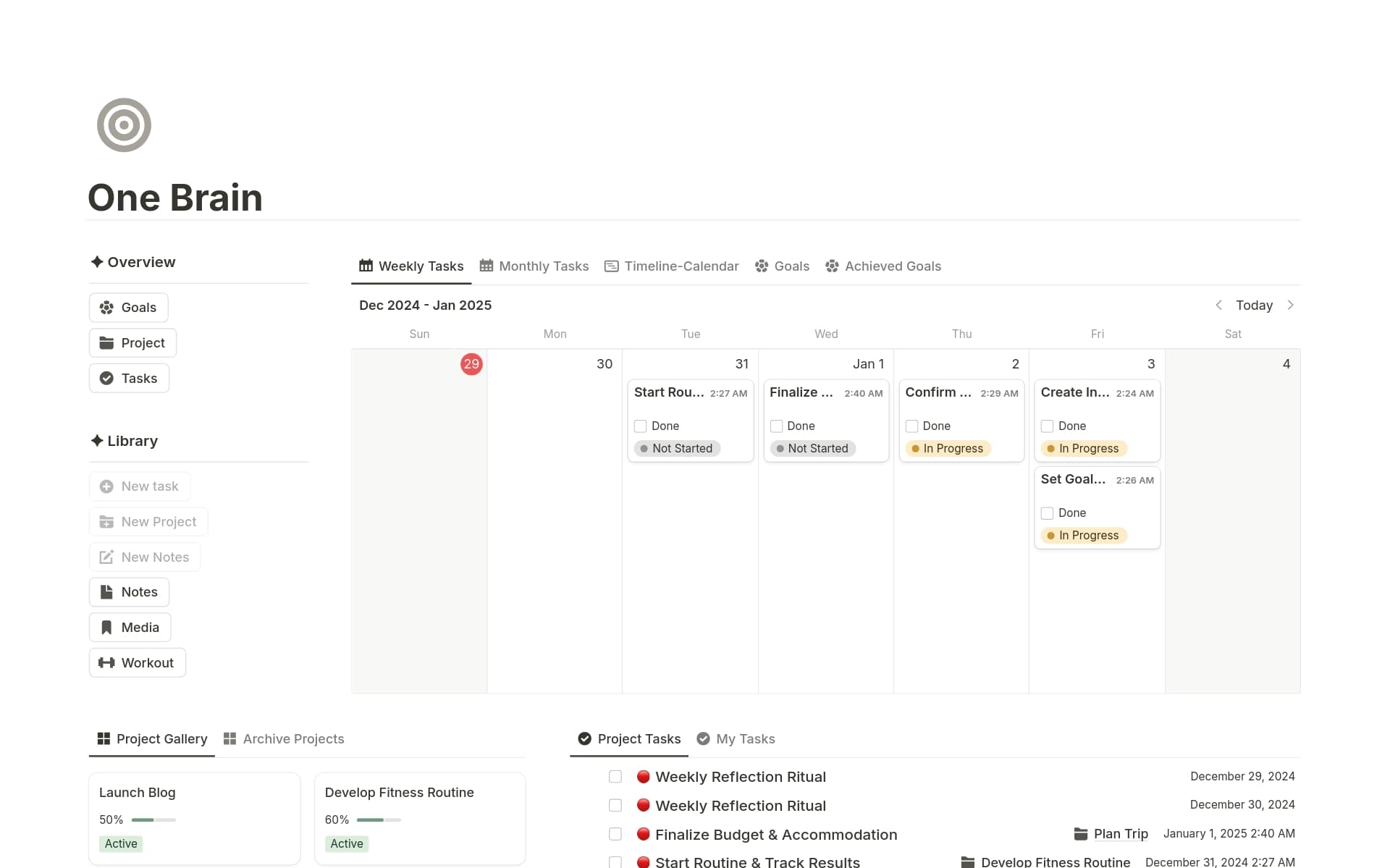
Task: Click the previous-week chevron arrow
Action: pos(1219,305)
